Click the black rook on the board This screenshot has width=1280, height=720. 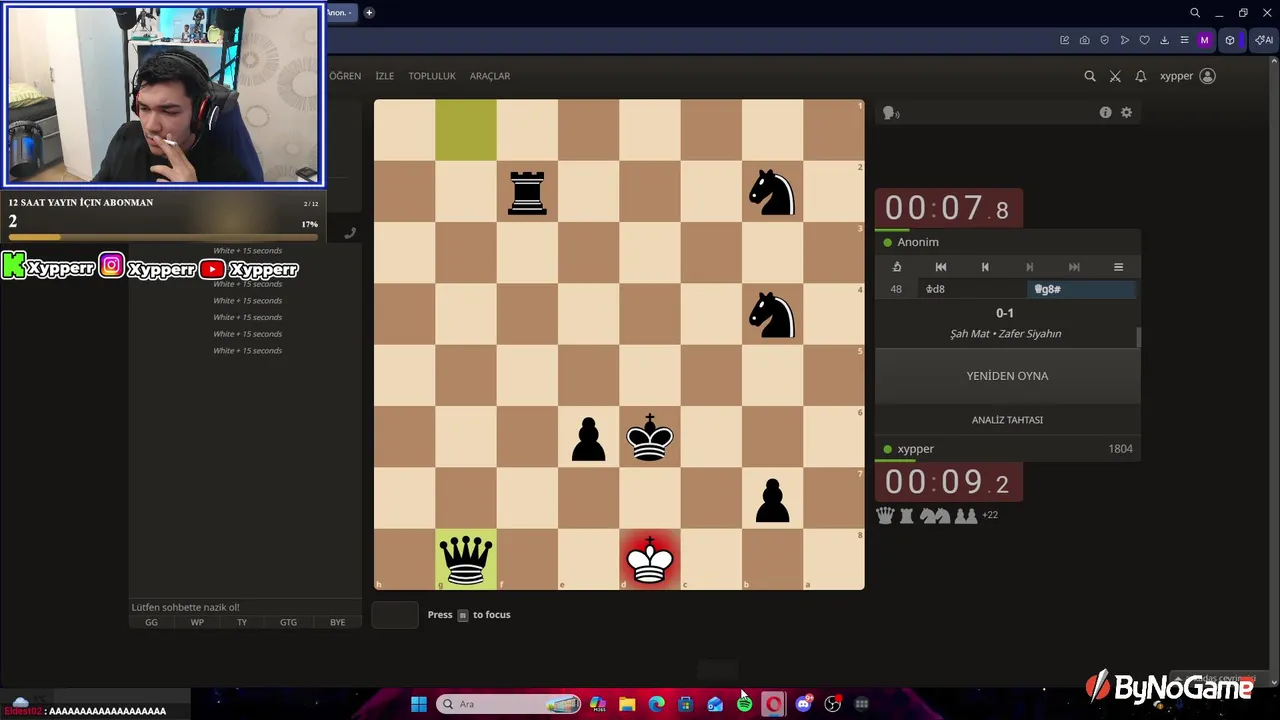(527, 192)
